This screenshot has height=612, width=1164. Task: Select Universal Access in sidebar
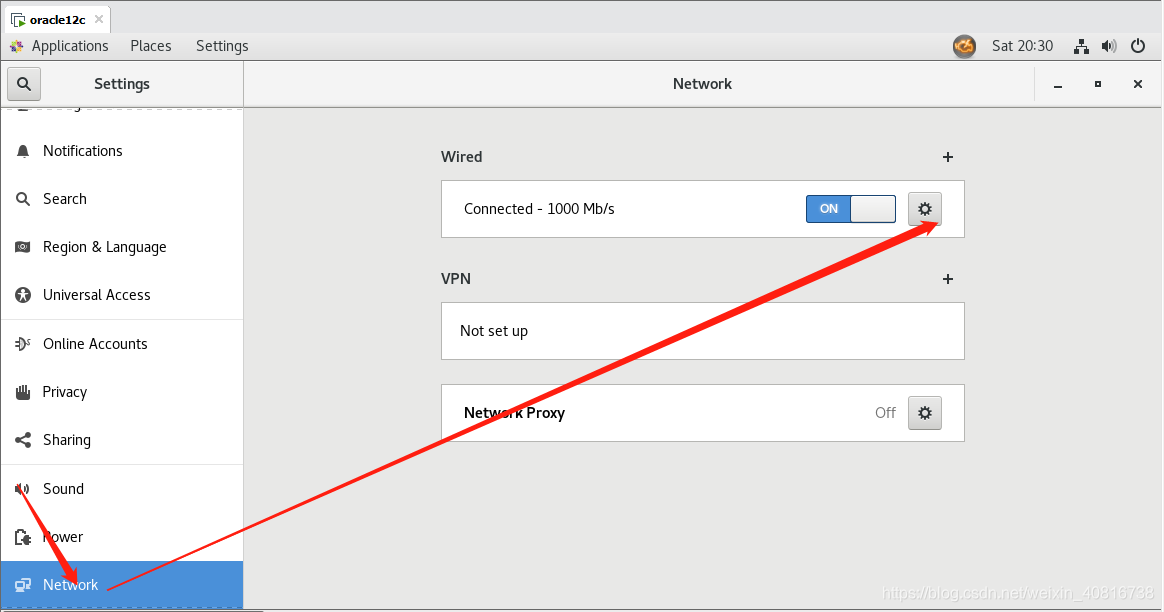122,295
